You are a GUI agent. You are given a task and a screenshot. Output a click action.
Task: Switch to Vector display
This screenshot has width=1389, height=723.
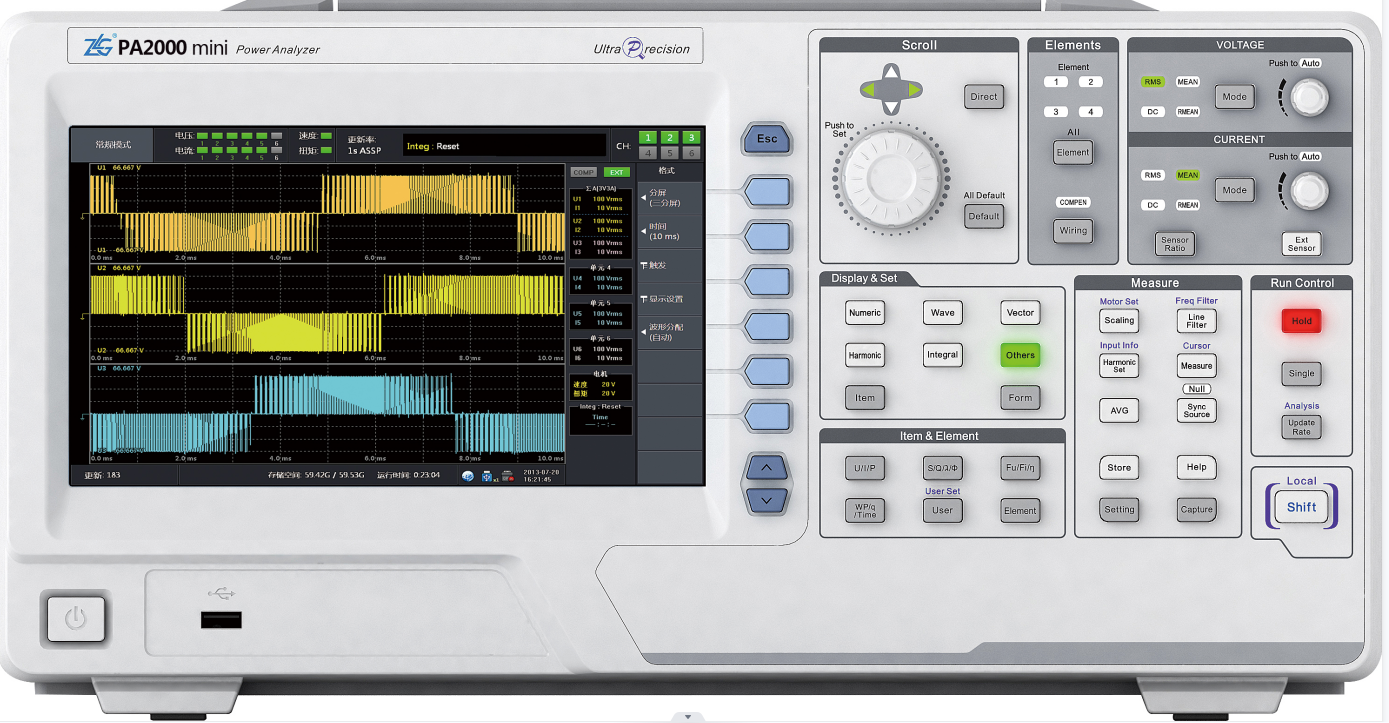(1020, 313)
